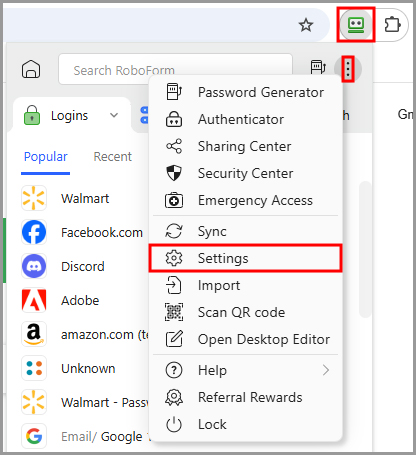Screen dimensions: 416x455
Task: Expand the Logins dropdown chevron
Action: pos(114,115)
